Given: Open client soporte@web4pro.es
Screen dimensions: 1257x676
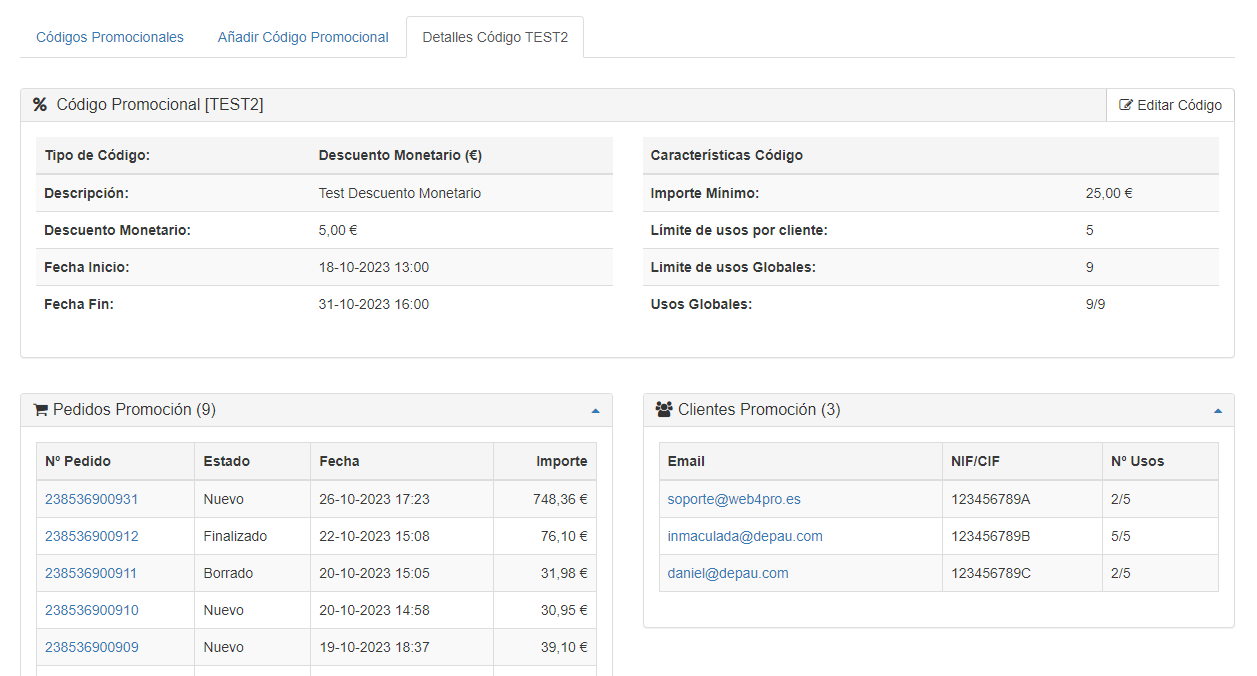Looking at the screenshot, I should tap(734, 499).
